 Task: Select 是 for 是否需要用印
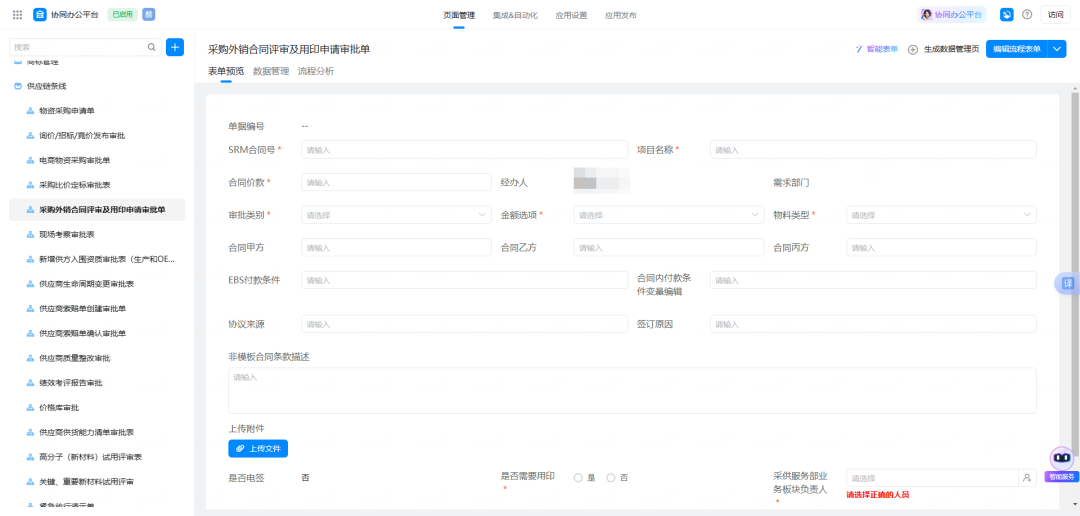[x=578, y=478]
